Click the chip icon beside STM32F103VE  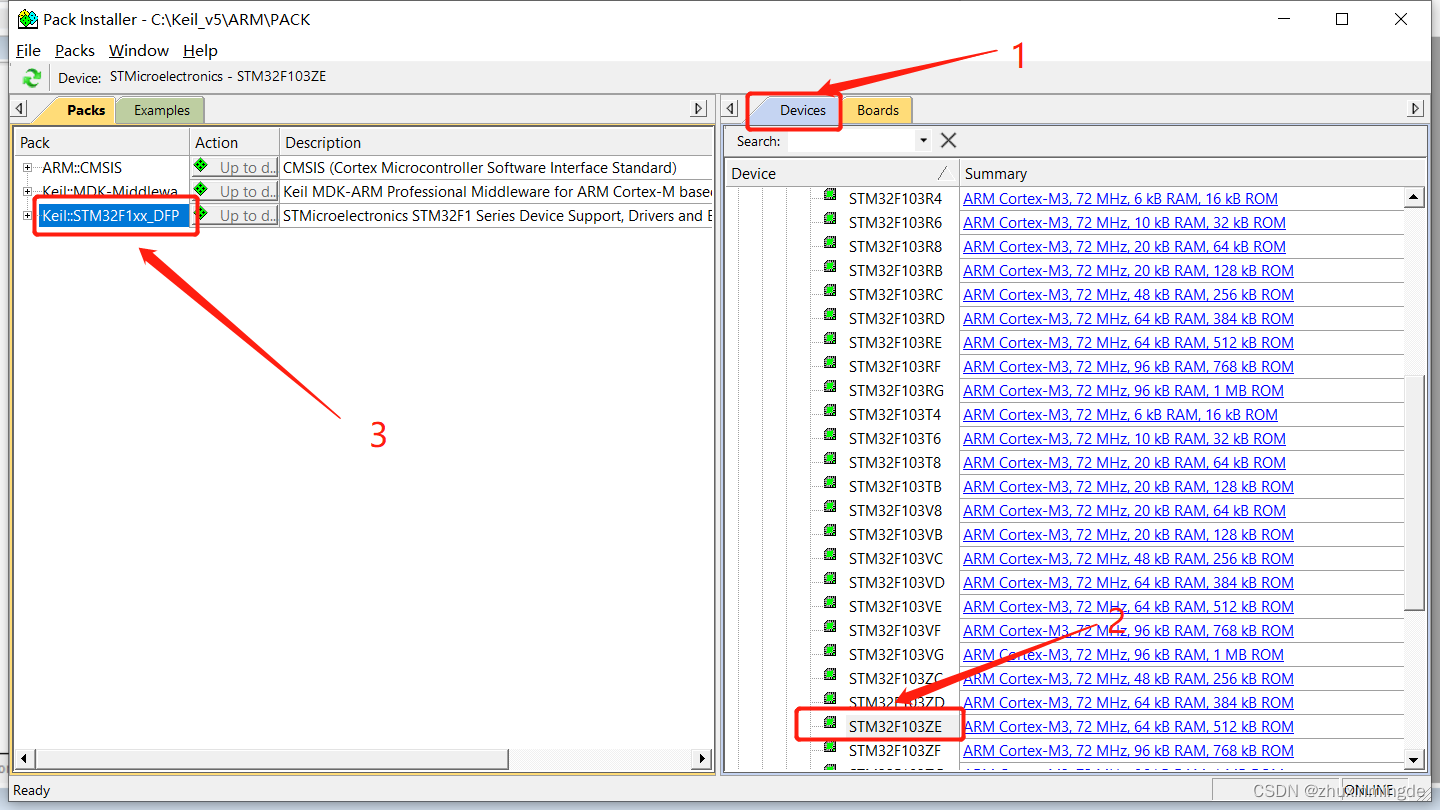[830, 604]
